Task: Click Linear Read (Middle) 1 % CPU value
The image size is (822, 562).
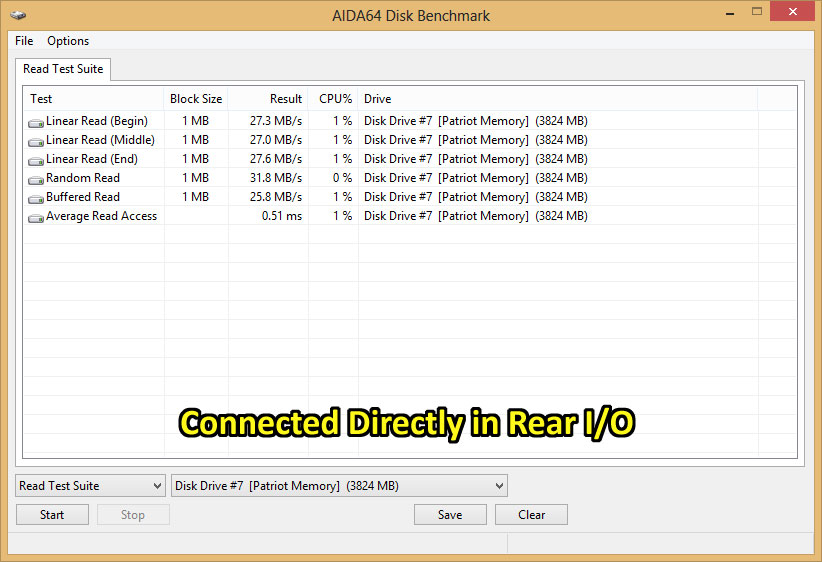Action: tap(342, 140)
